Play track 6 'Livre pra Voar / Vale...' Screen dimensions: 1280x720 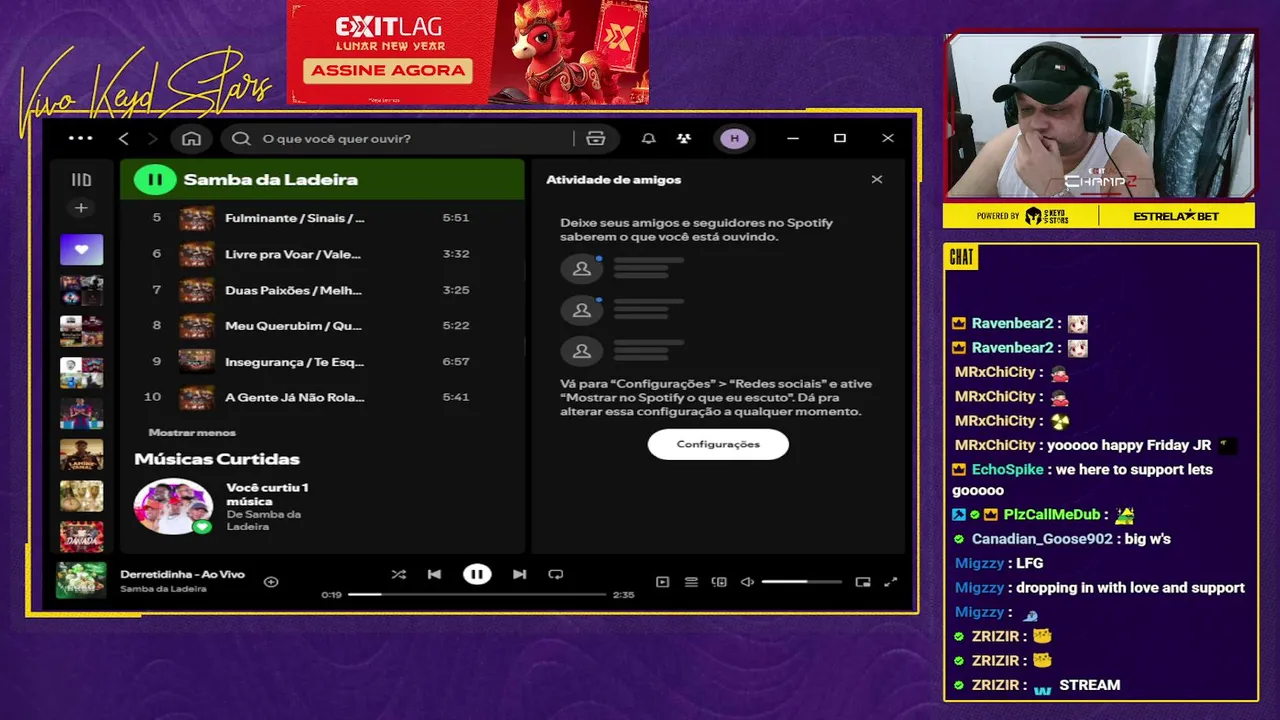pyautogui.click(x=322, y=254)
